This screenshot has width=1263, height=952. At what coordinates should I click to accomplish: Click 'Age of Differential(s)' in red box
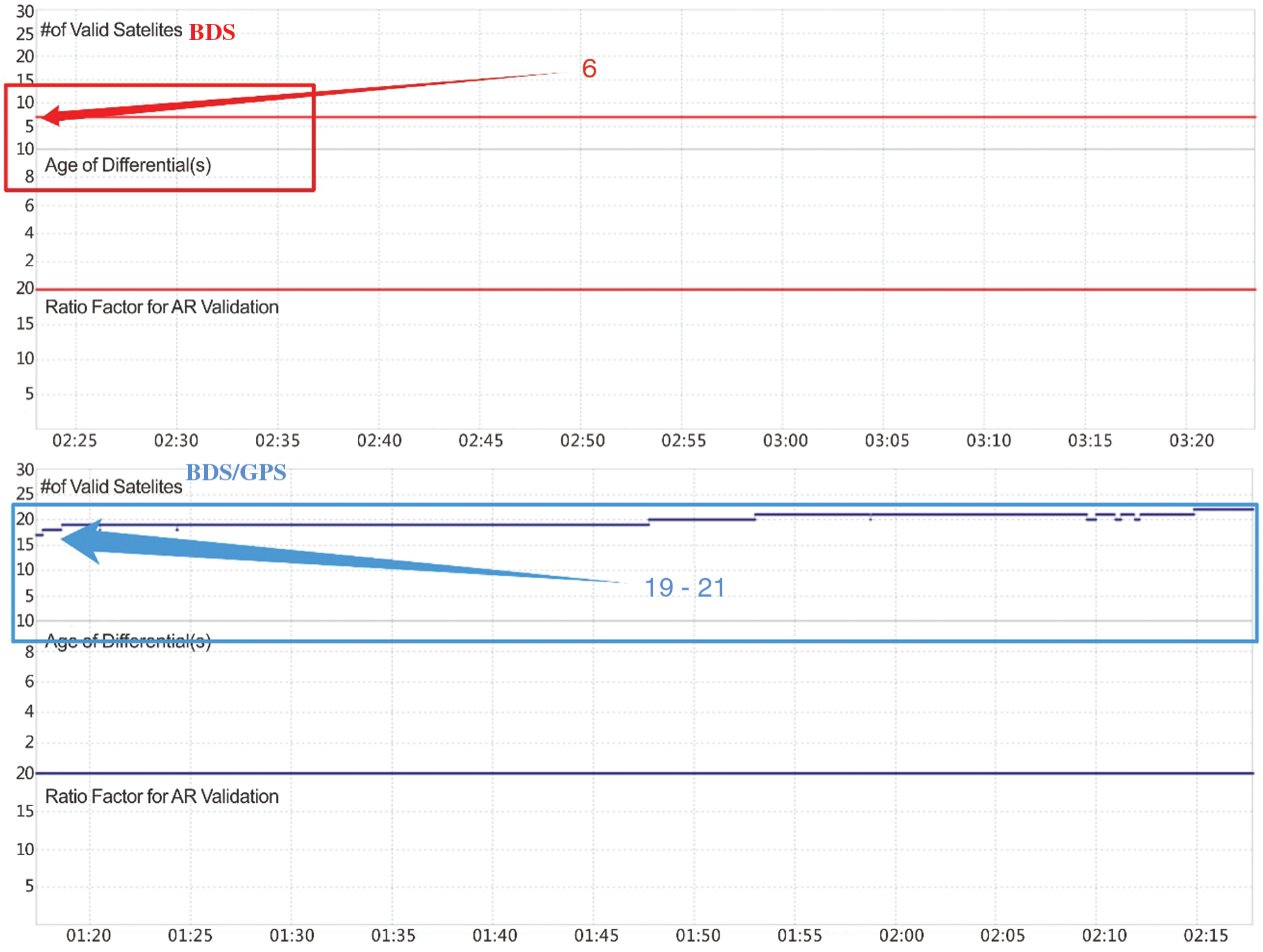pos(128,165)
